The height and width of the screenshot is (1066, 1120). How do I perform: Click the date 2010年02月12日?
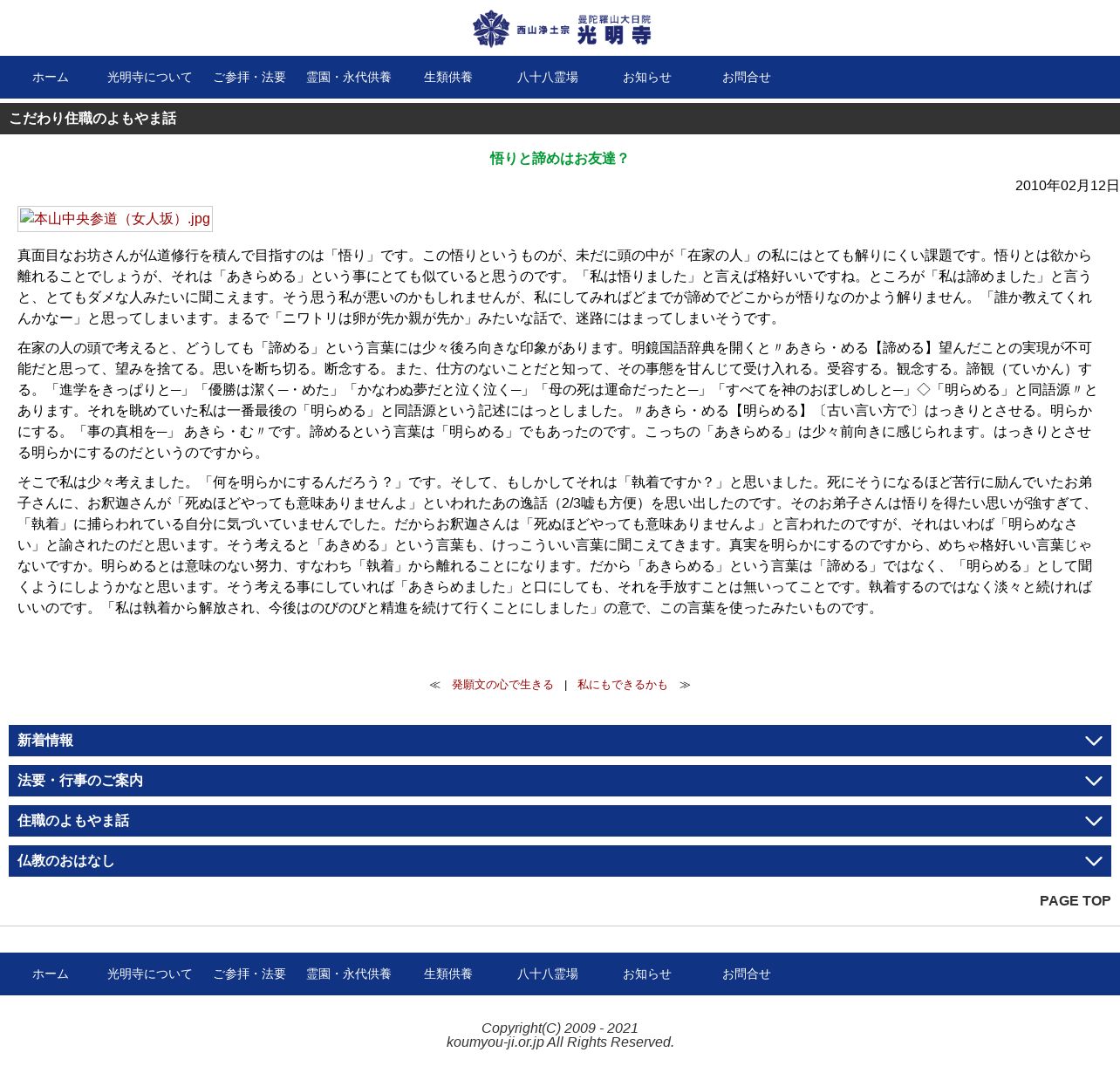click(x=1067, y=186)
